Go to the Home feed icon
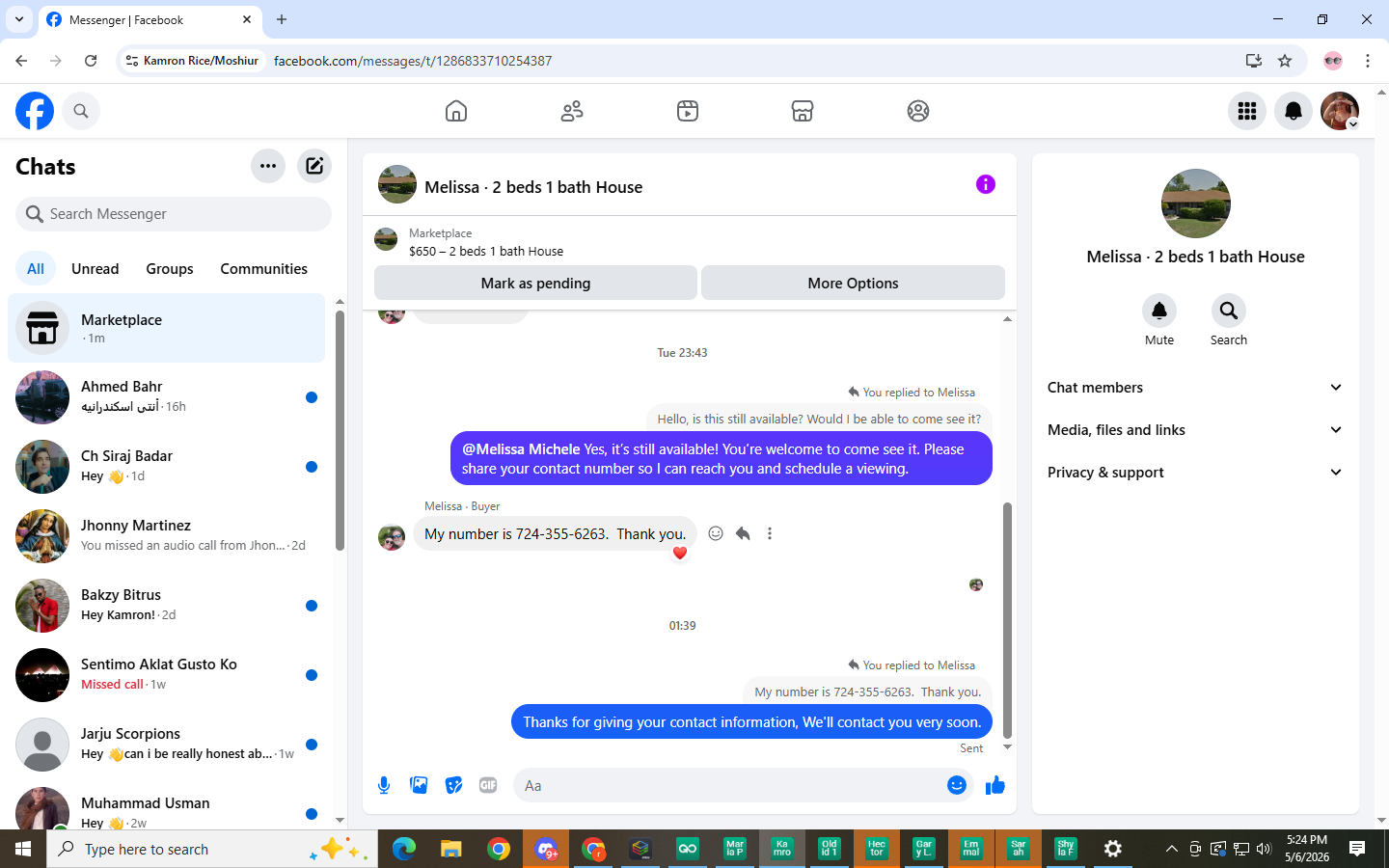The width and height of the screenshot is (1389, 868). coord(456,111)
